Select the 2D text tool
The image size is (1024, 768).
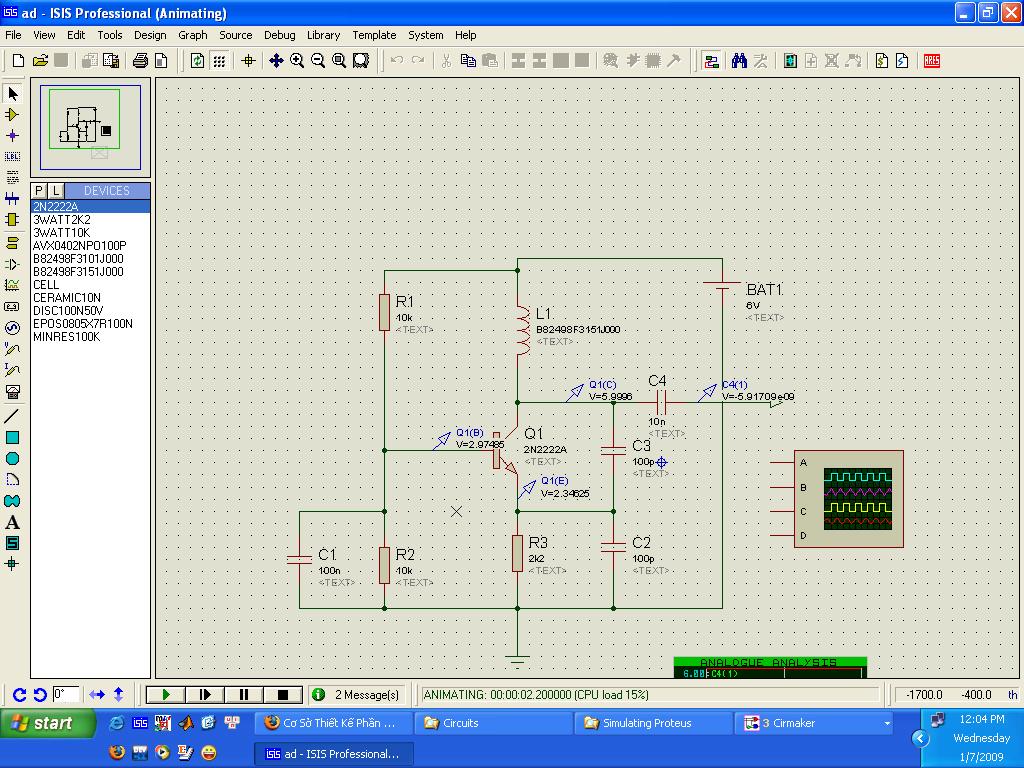[13, 522]
